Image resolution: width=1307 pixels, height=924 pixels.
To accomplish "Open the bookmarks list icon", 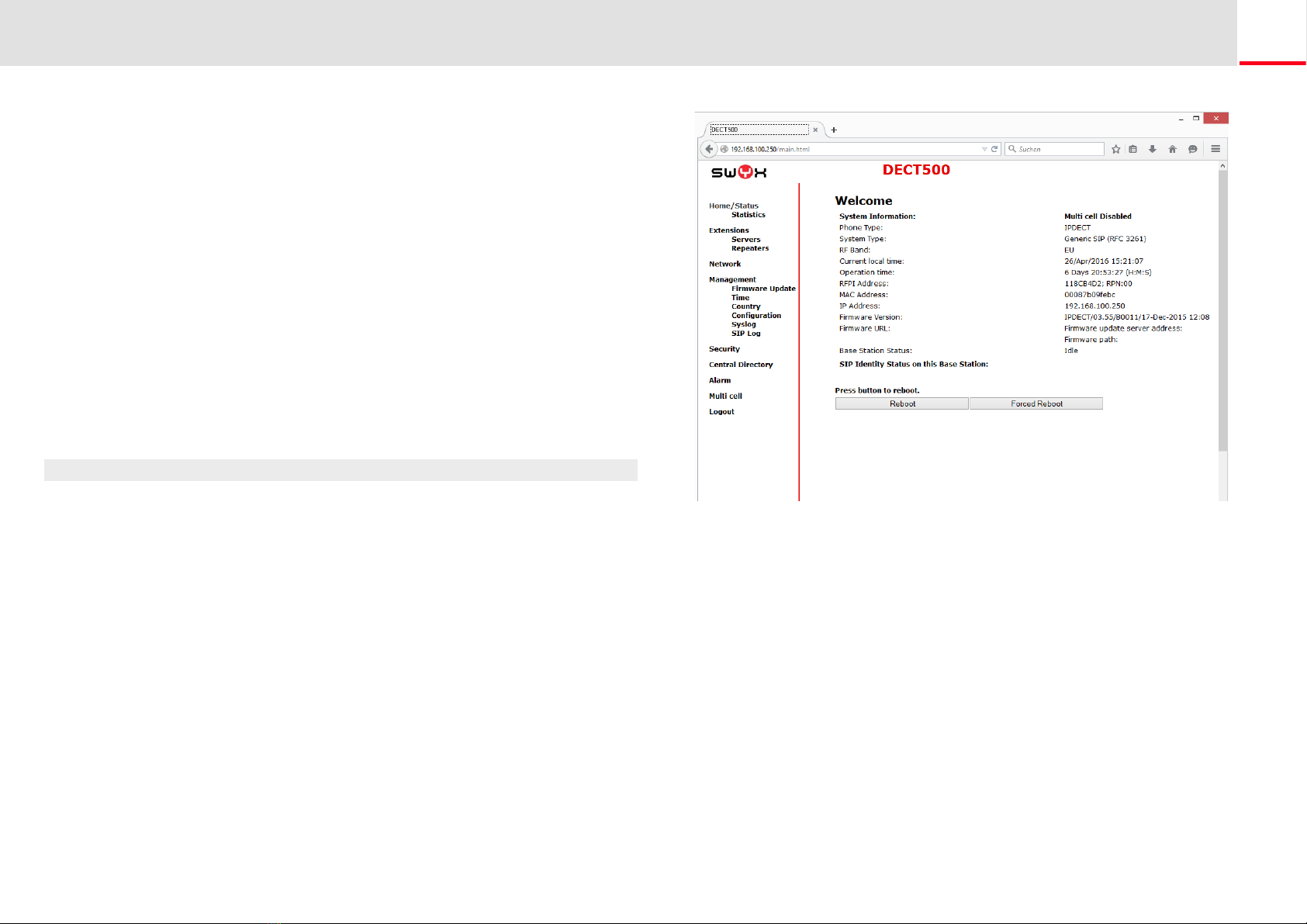I will coord(1133,149).
